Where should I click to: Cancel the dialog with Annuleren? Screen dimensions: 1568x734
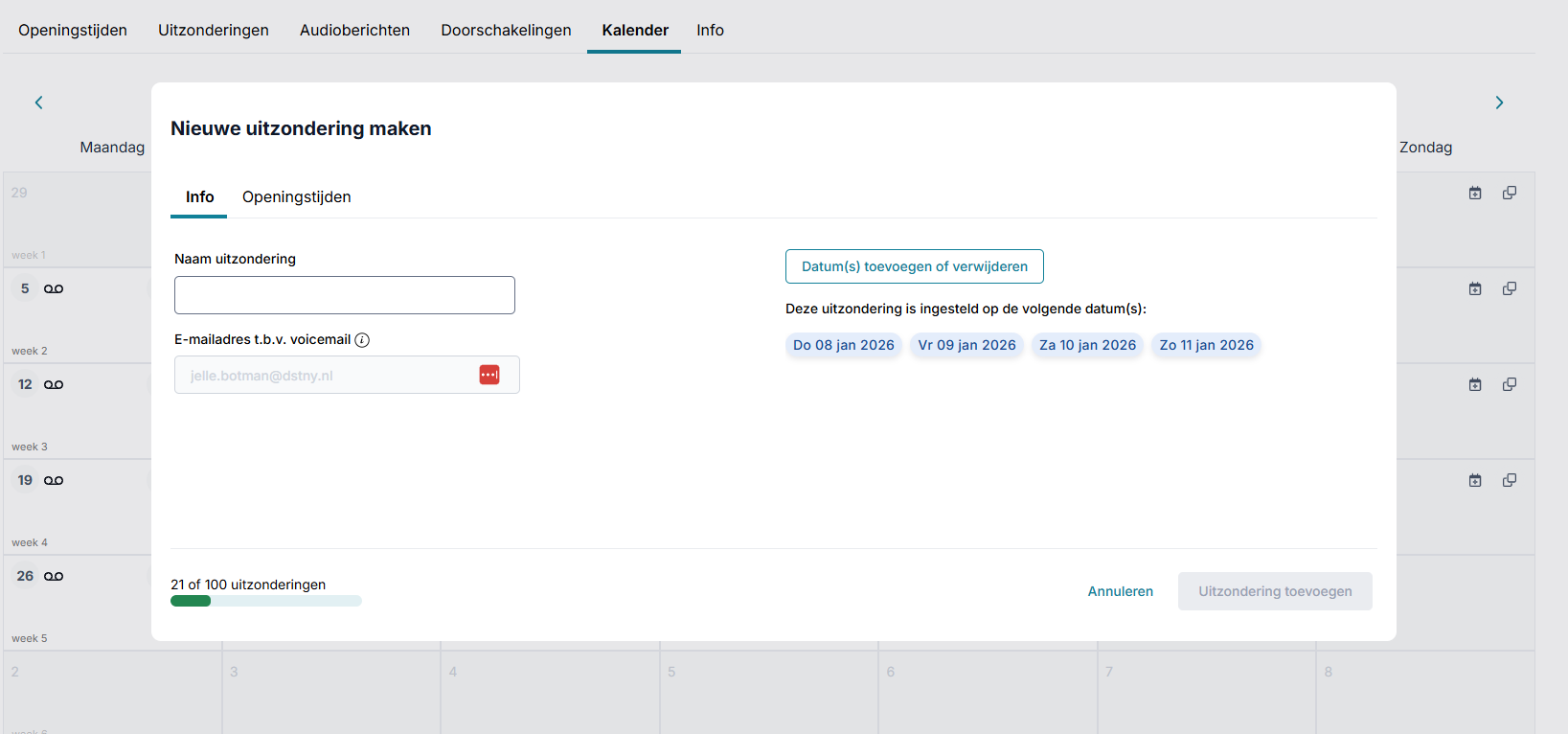[x=1121, y=591]
